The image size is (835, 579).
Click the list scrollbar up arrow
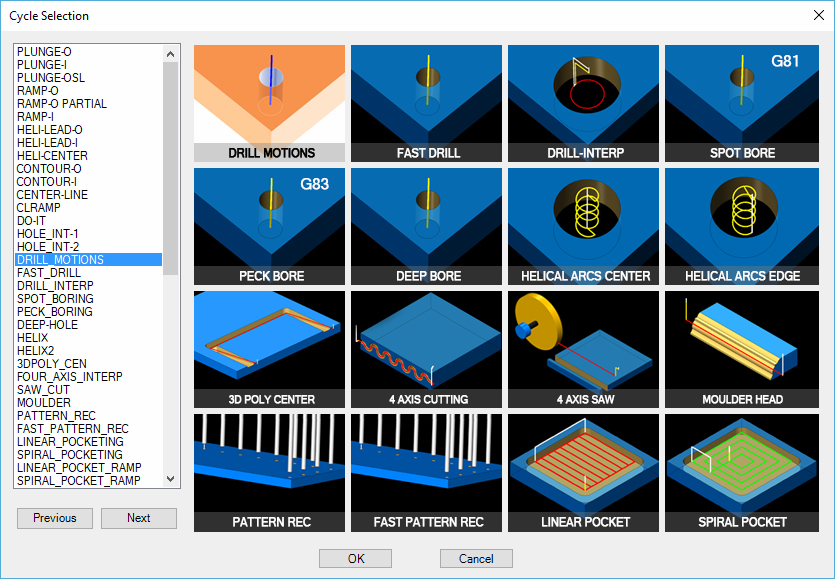[x=170, y=53]
